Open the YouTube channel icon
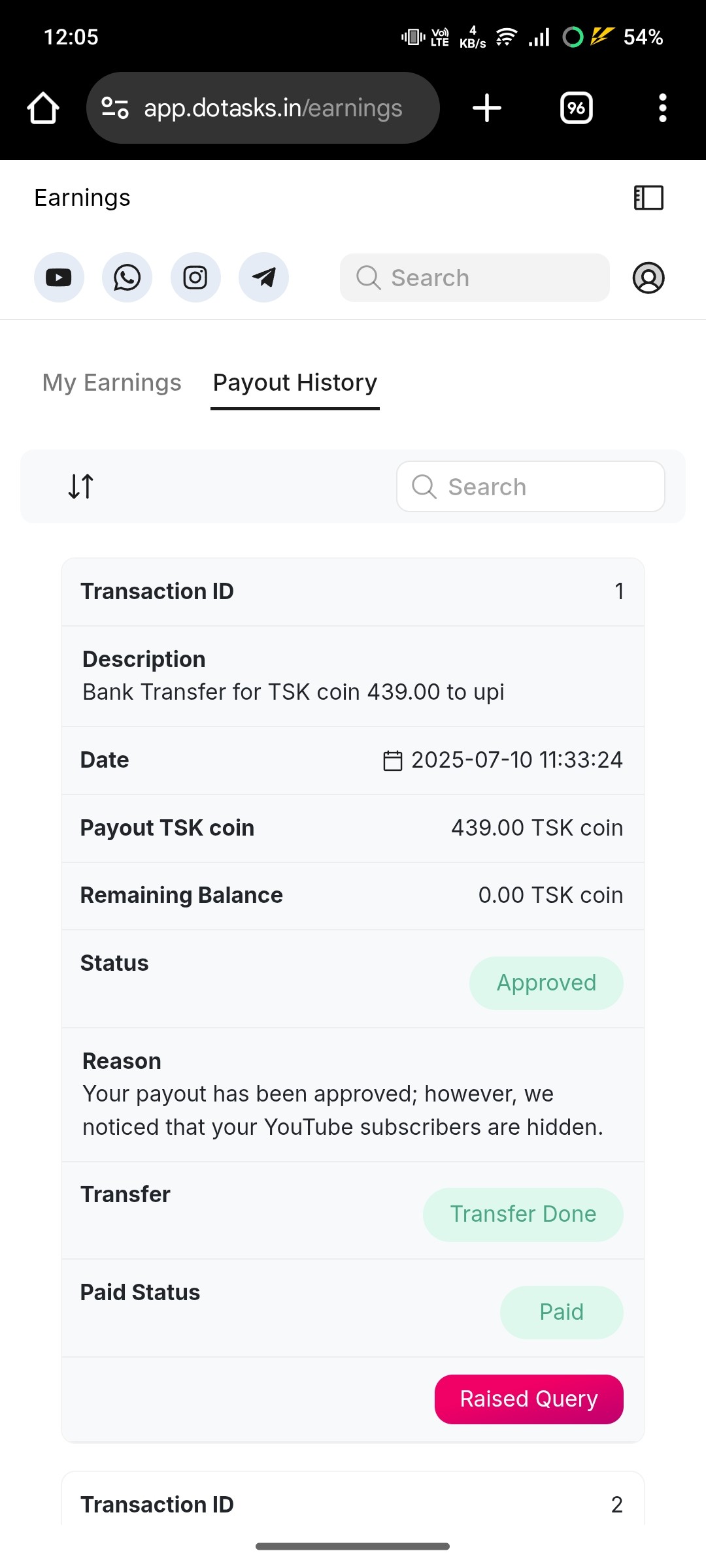 (59, 278)
